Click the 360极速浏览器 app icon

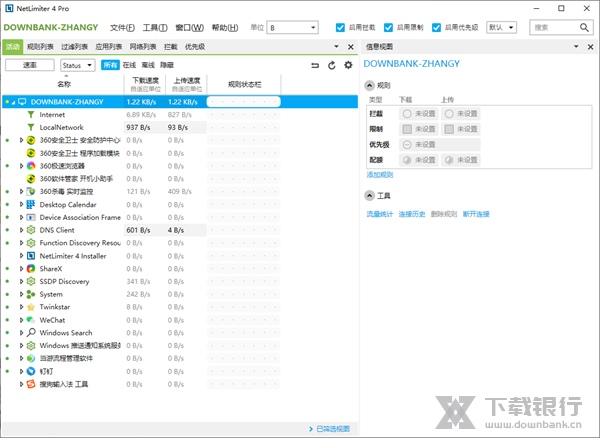click(x=31, y=166)
